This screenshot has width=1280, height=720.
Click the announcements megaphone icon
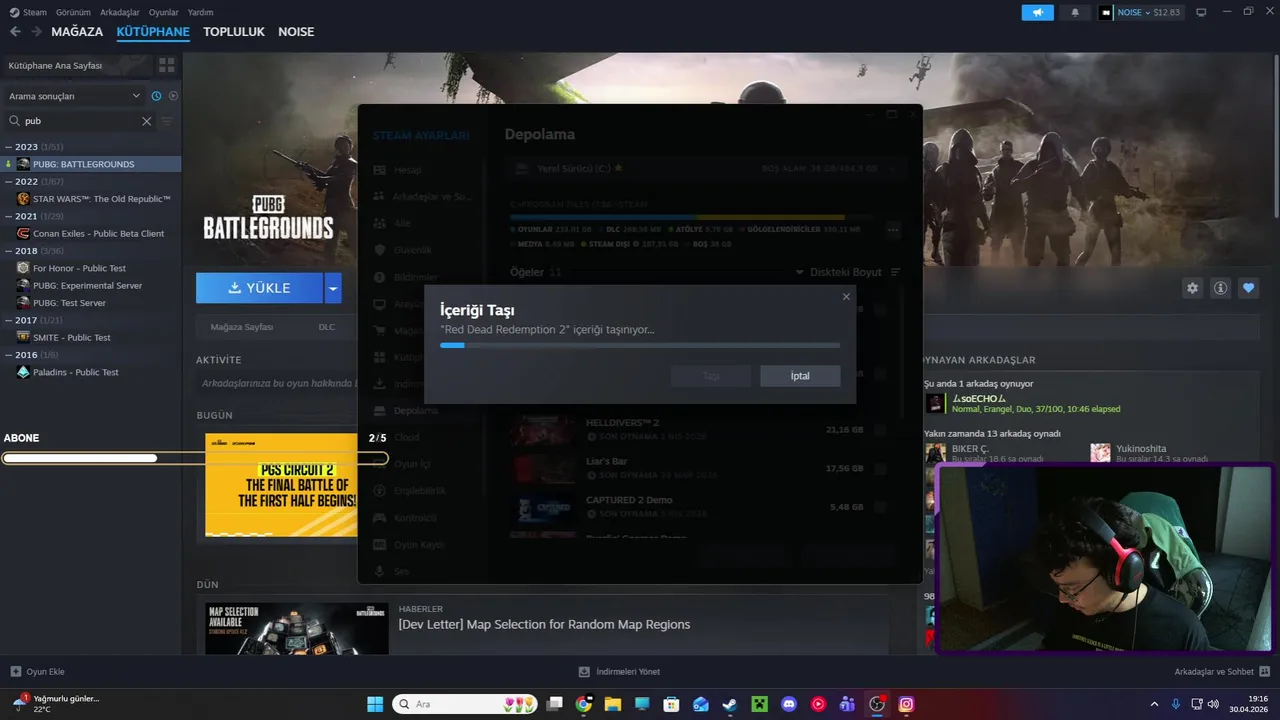coord(1037,12)
